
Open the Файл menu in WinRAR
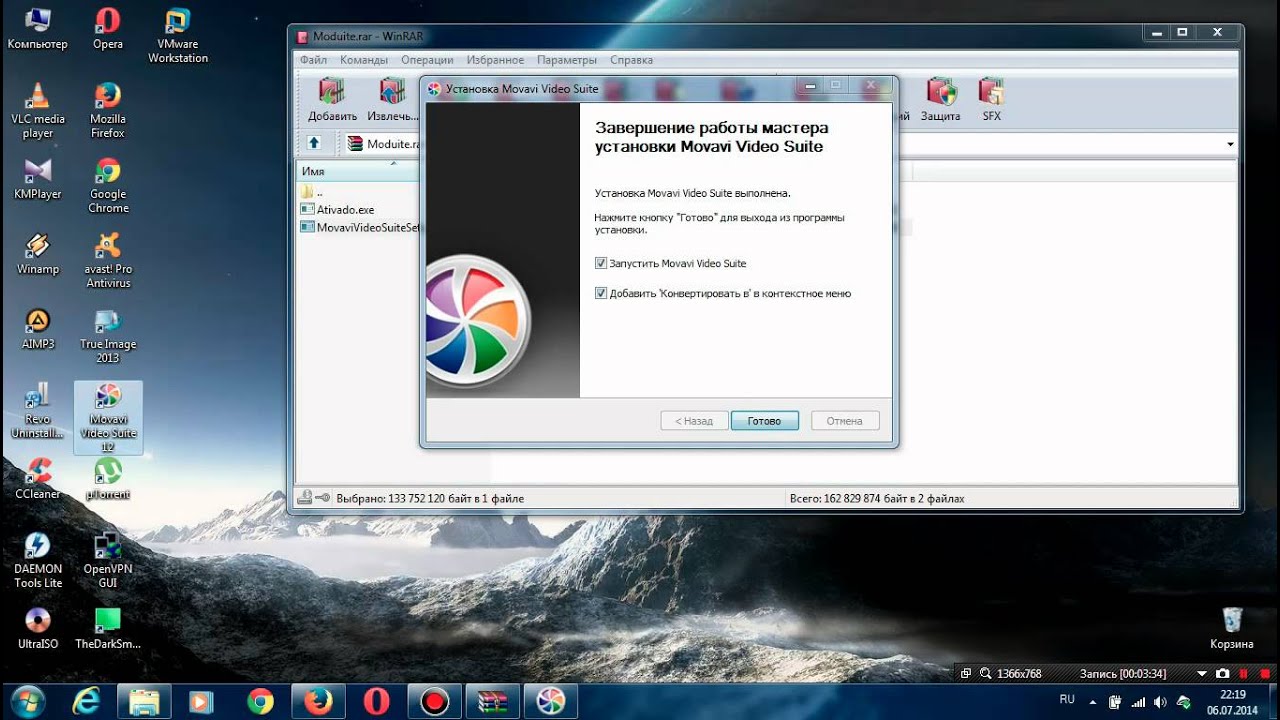coord(313,60)
